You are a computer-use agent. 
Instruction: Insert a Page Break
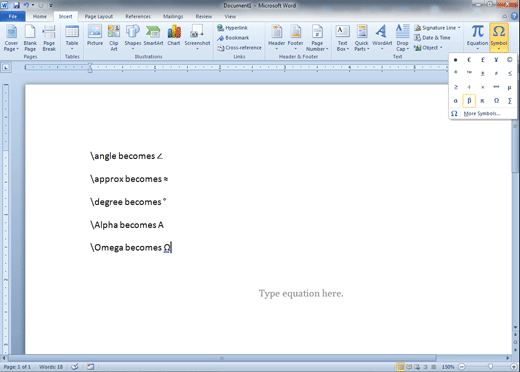(49, 38)
